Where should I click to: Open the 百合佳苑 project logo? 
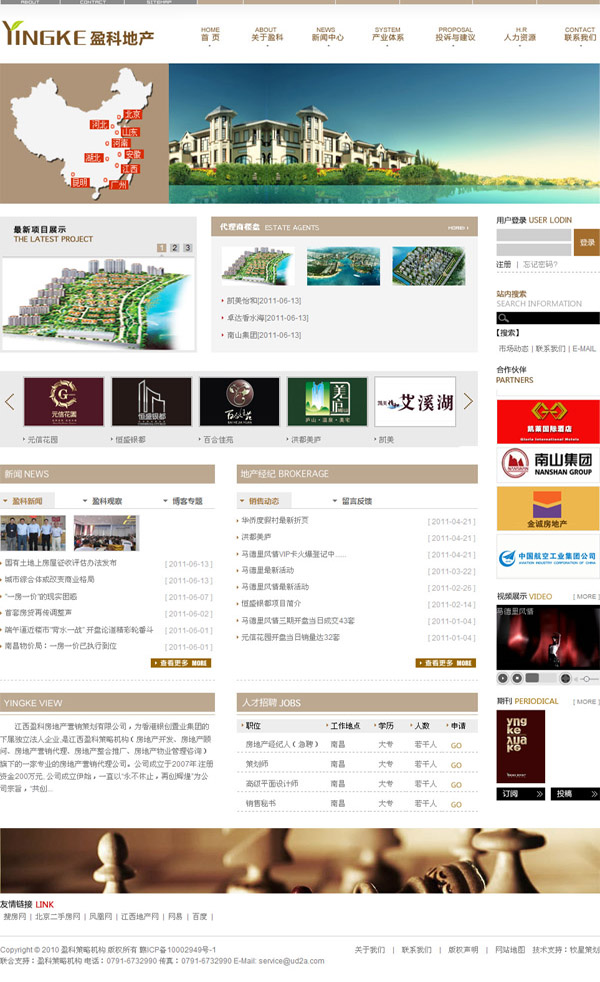pos(239,401)
